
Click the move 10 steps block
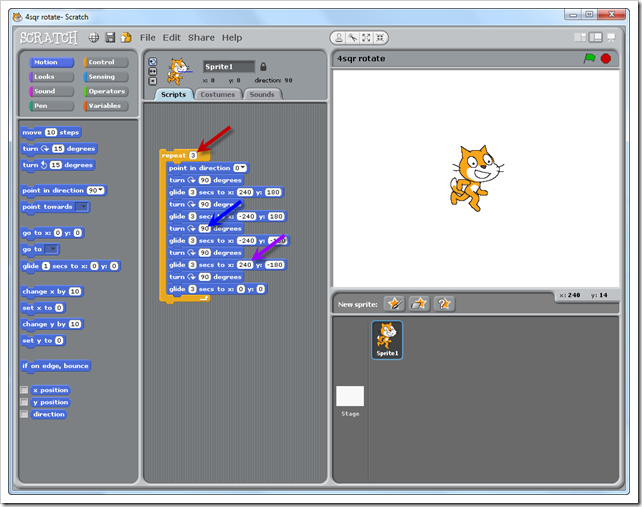click(51, 132)
